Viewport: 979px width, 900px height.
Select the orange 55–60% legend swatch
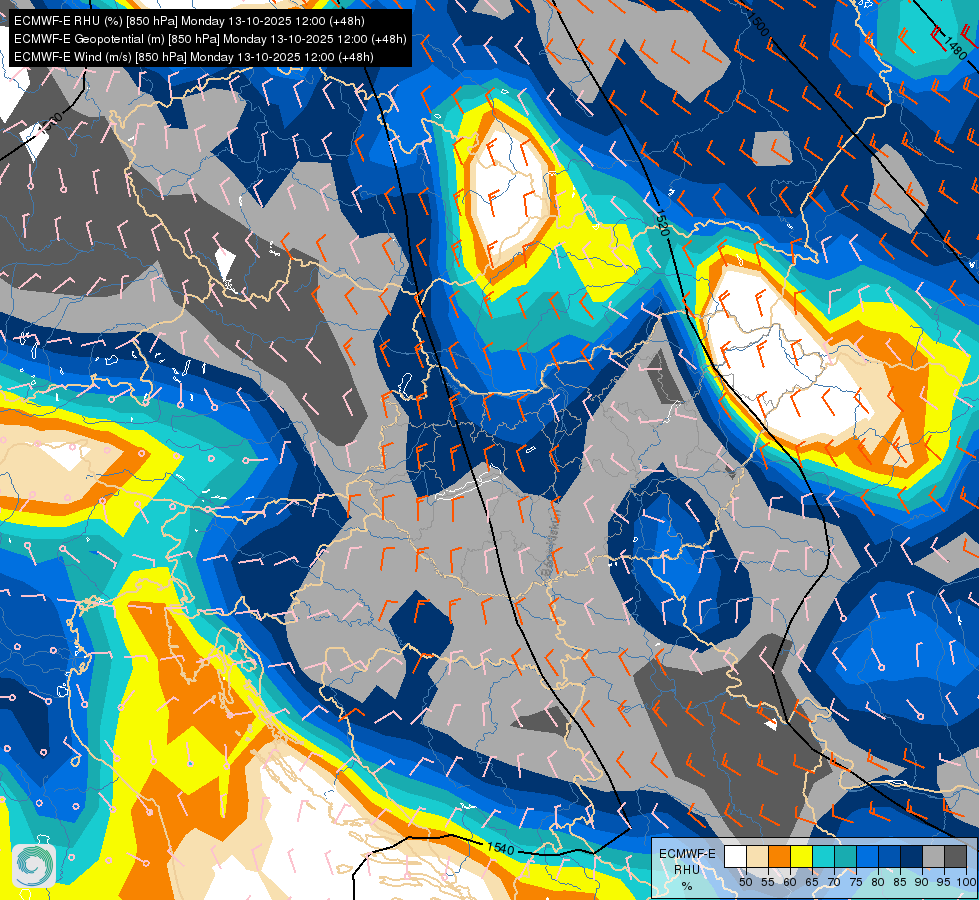[x=780, y=856]
